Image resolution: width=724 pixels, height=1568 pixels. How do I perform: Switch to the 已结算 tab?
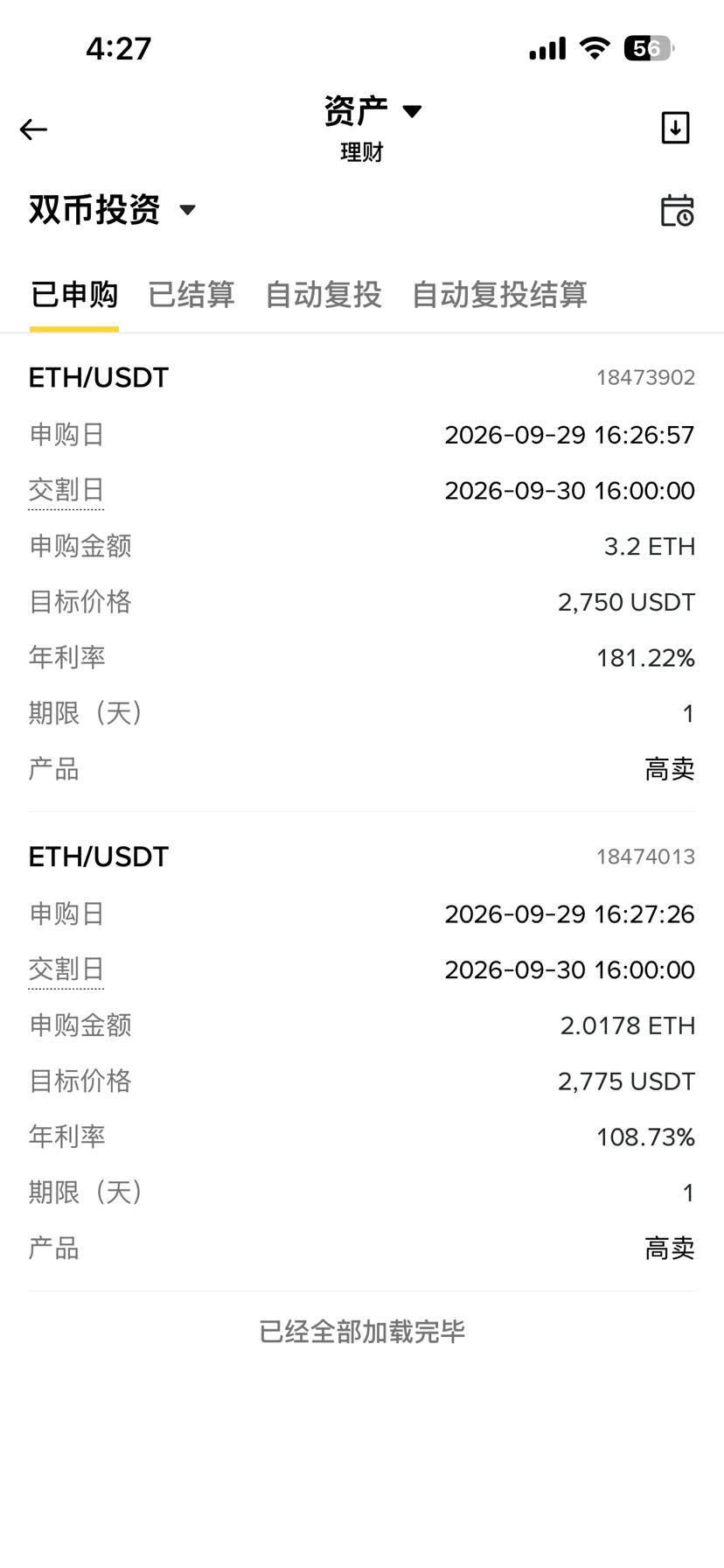(191, 295)
